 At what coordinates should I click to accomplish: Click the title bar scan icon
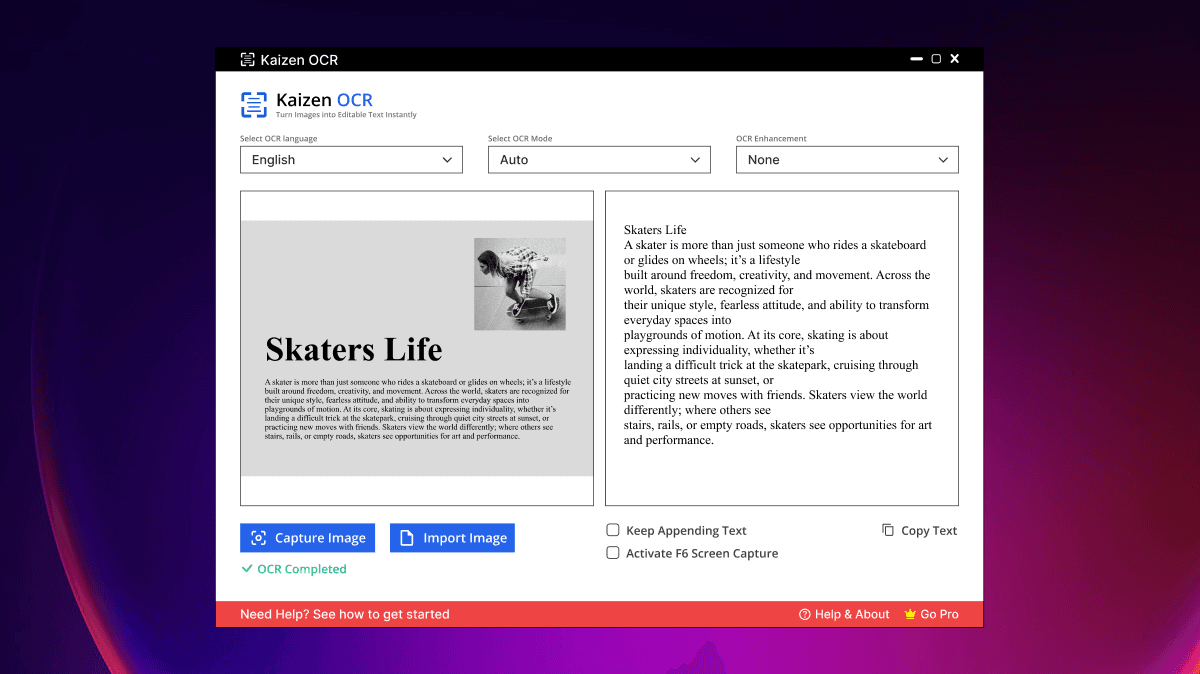[x=246, y=59]
